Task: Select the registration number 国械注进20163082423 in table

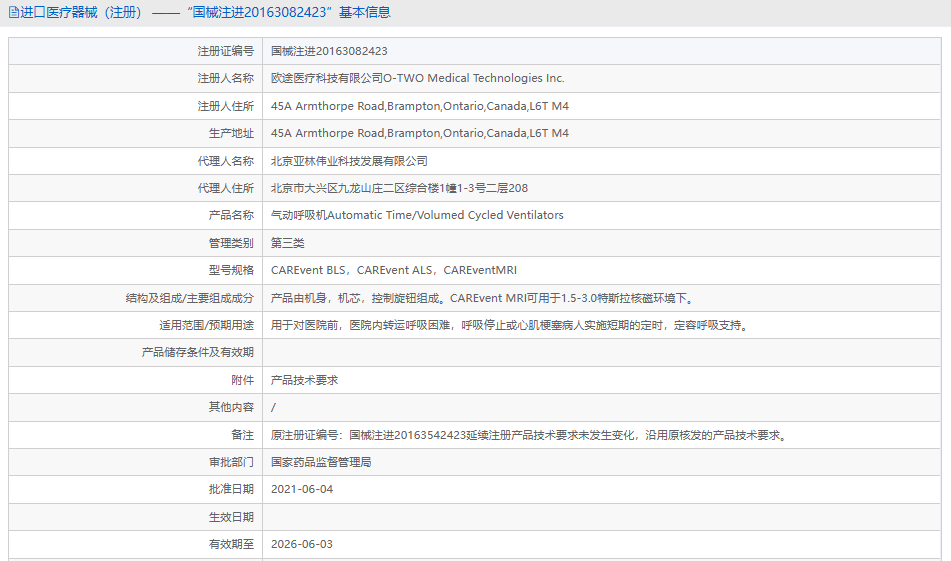Action: (329, 51)
